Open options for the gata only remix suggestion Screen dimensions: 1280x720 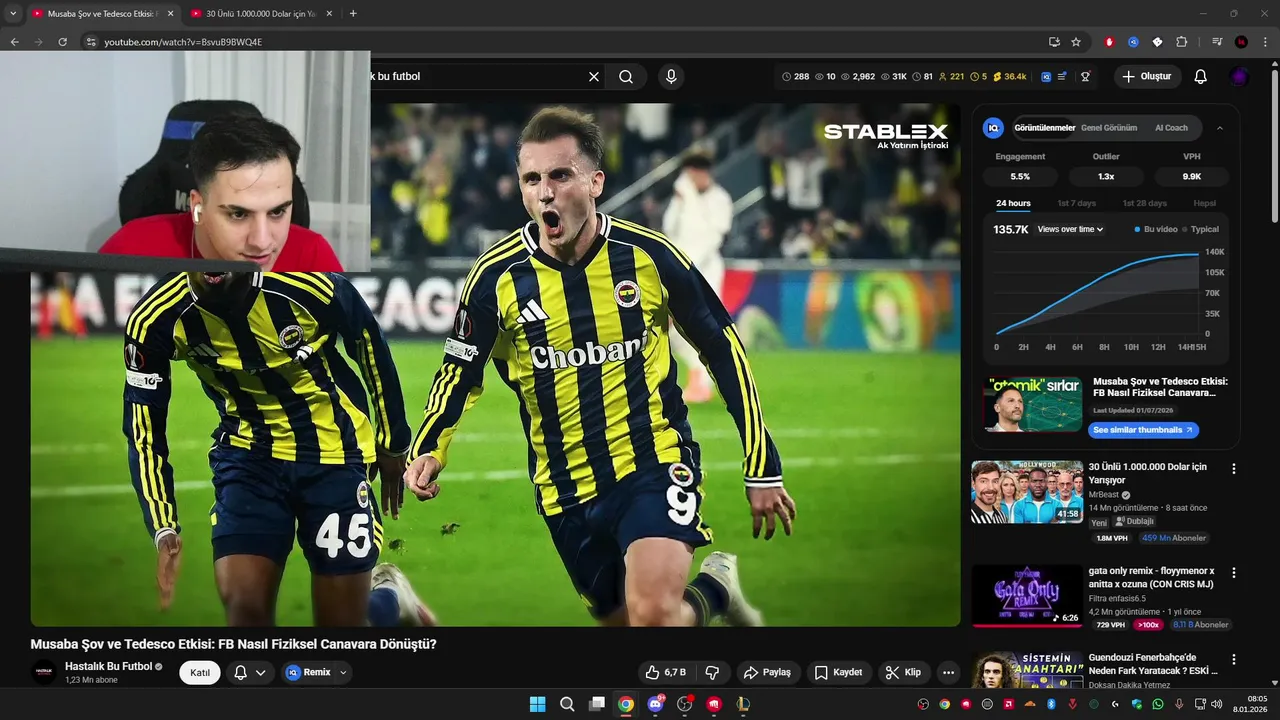pos(1234,573)
